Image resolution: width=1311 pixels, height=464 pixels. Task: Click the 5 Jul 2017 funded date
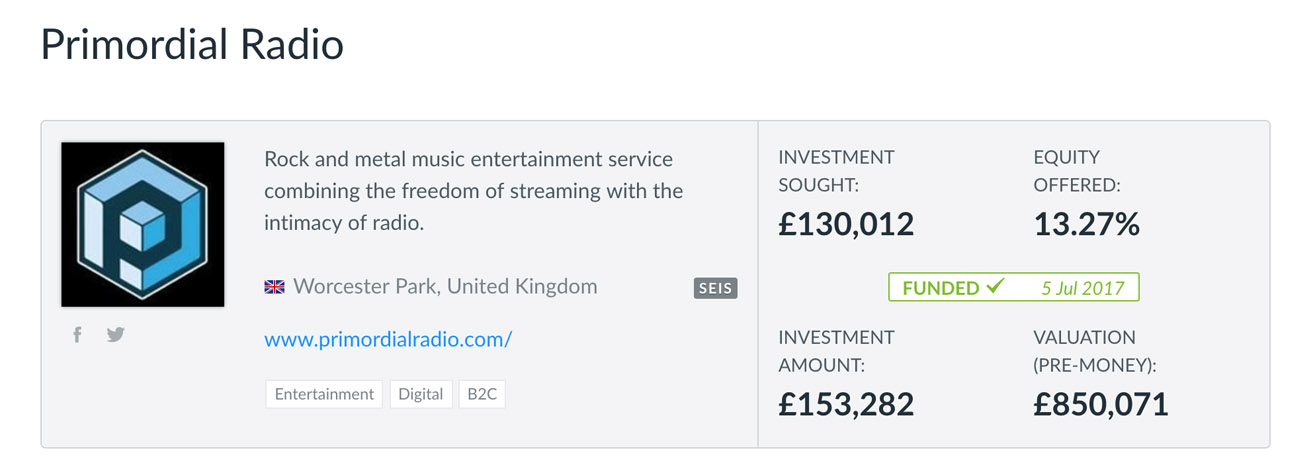[1082, 288]
